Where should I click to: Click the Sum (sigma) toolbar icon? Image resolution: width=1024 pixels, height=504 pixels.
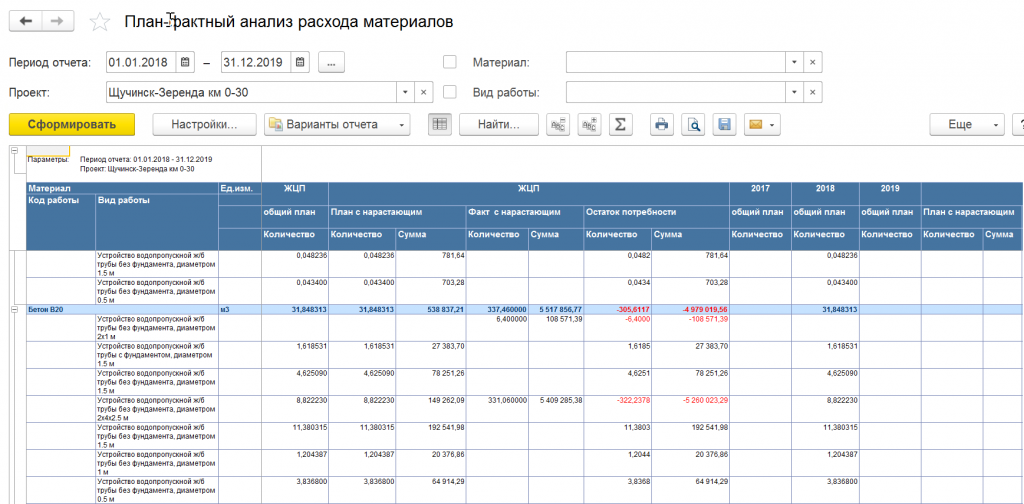(620, 124)
